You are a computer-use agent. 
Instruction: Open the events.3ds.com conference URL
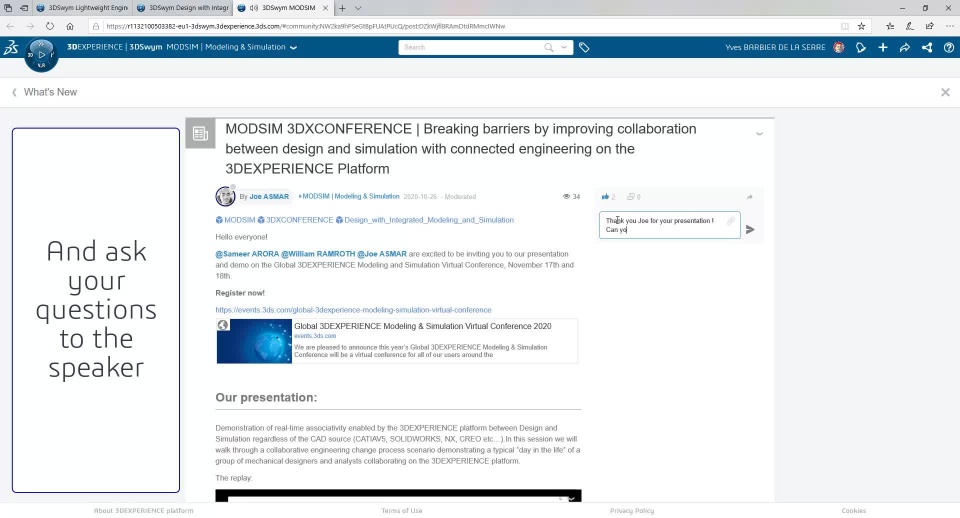(x=353, y=310)
